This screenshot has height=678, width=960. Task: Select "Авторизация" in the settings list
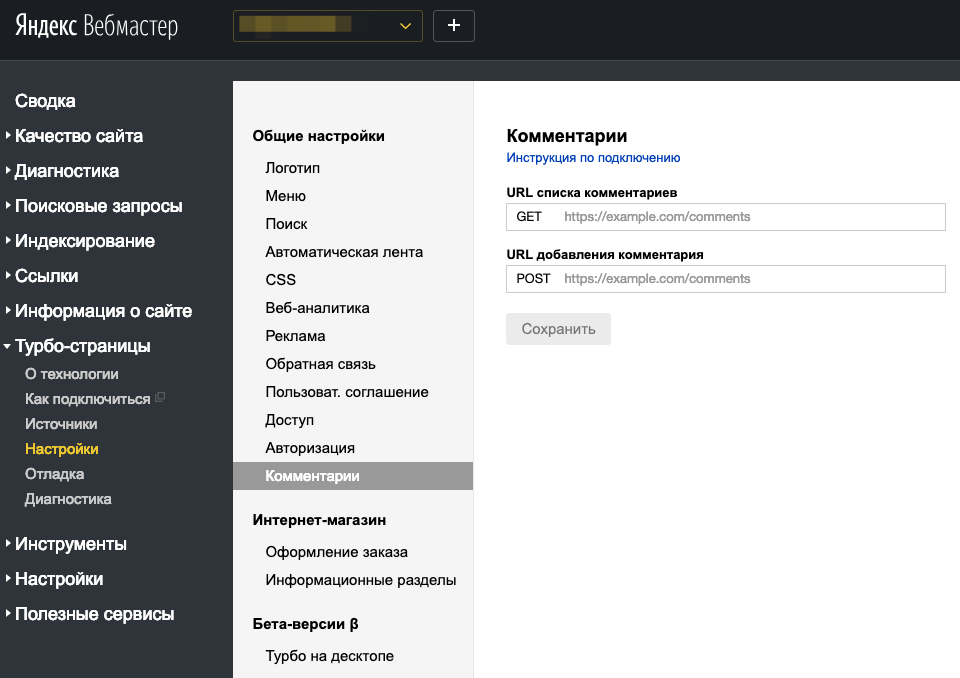[x=308, y=447]
